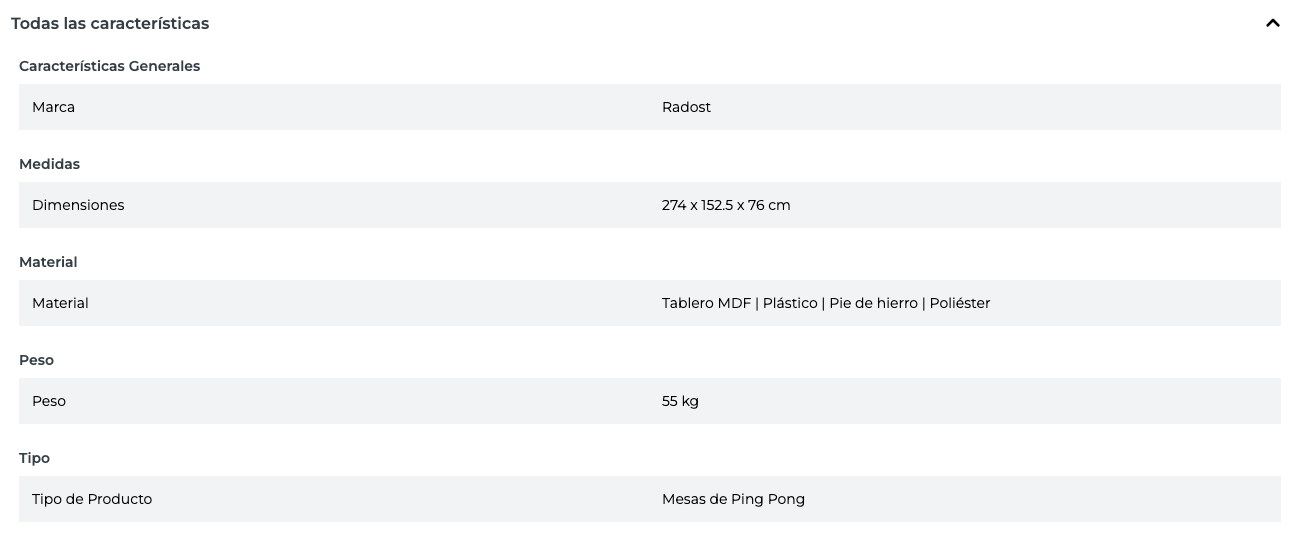The width and height of the screenshot is (1305, 546).
Task: Click the Medidas section heading
Action: point(49,164)
